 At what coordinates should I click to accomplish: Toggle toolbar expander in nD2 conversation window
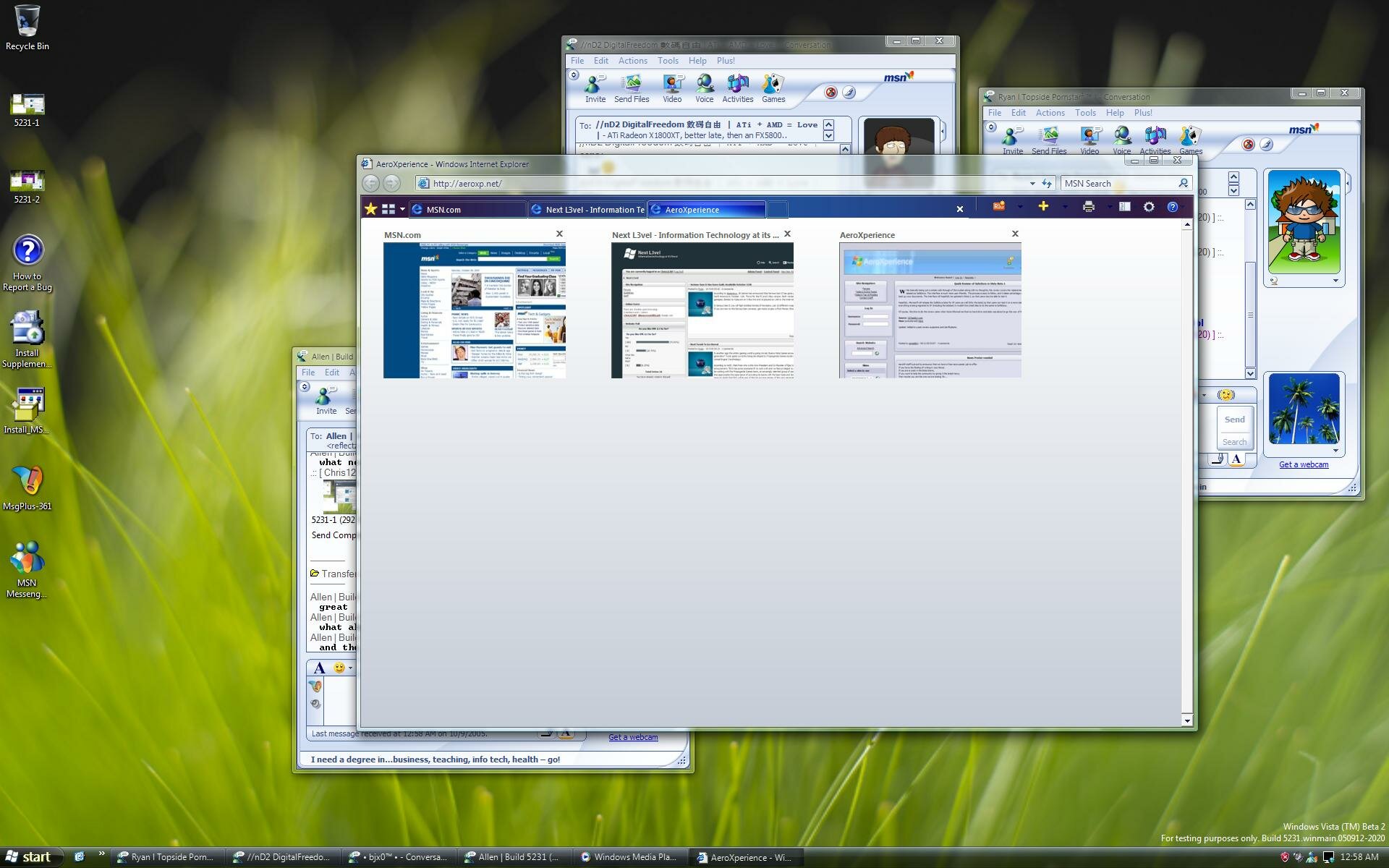pos(573,75)
